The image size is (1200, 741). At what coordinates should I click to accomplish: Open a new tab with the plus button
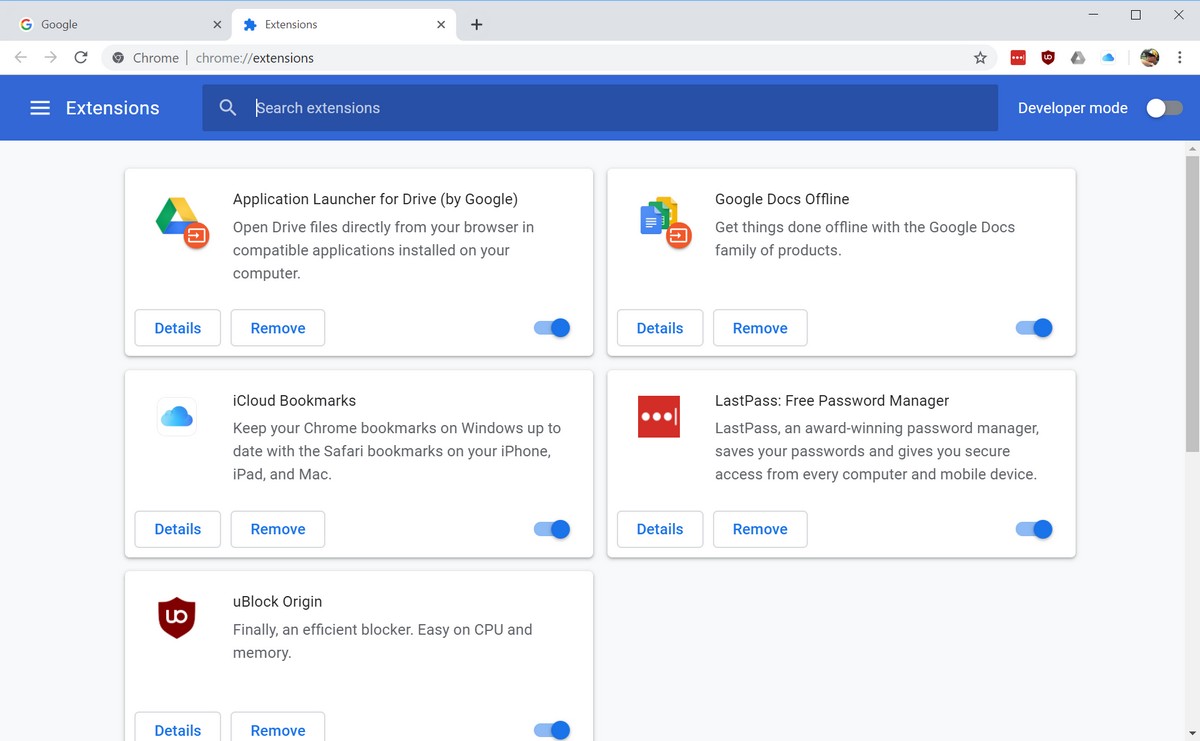point(477,24)
